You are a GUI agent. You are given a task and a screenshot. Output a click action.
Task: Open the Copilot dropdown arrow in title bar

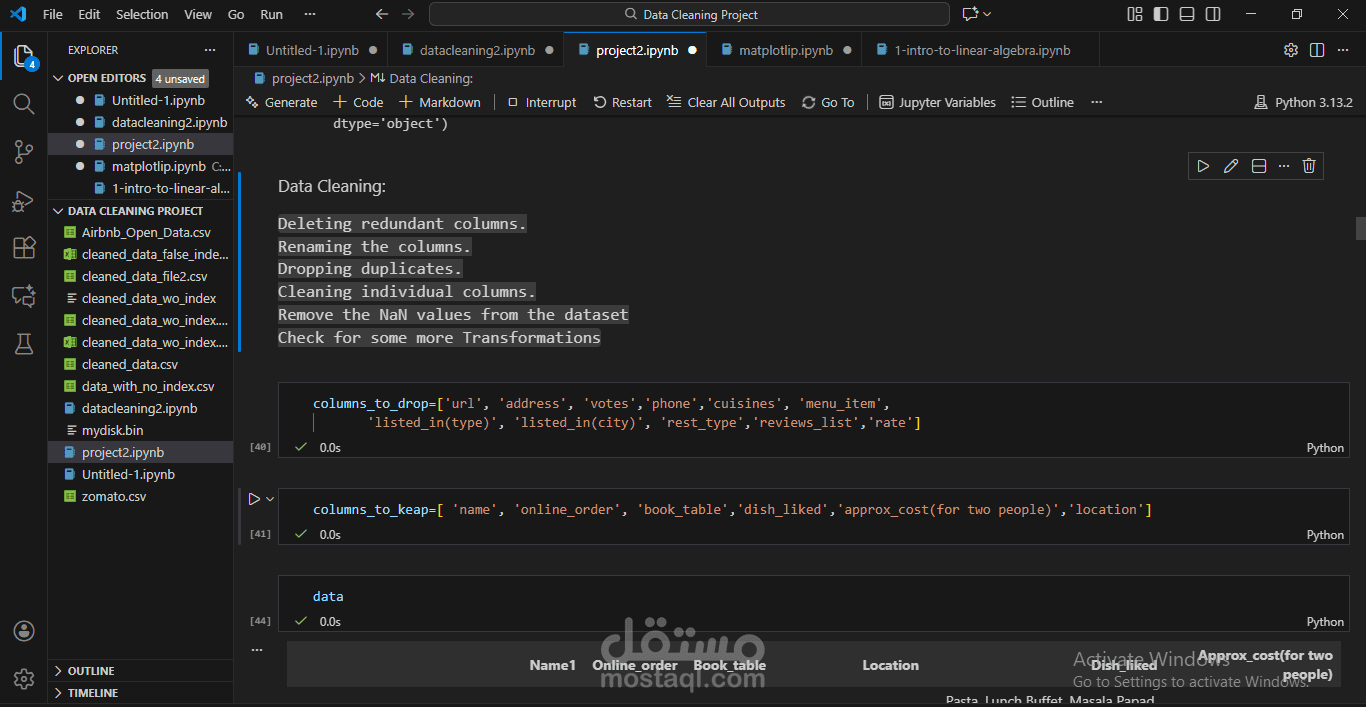coord(987,14)
